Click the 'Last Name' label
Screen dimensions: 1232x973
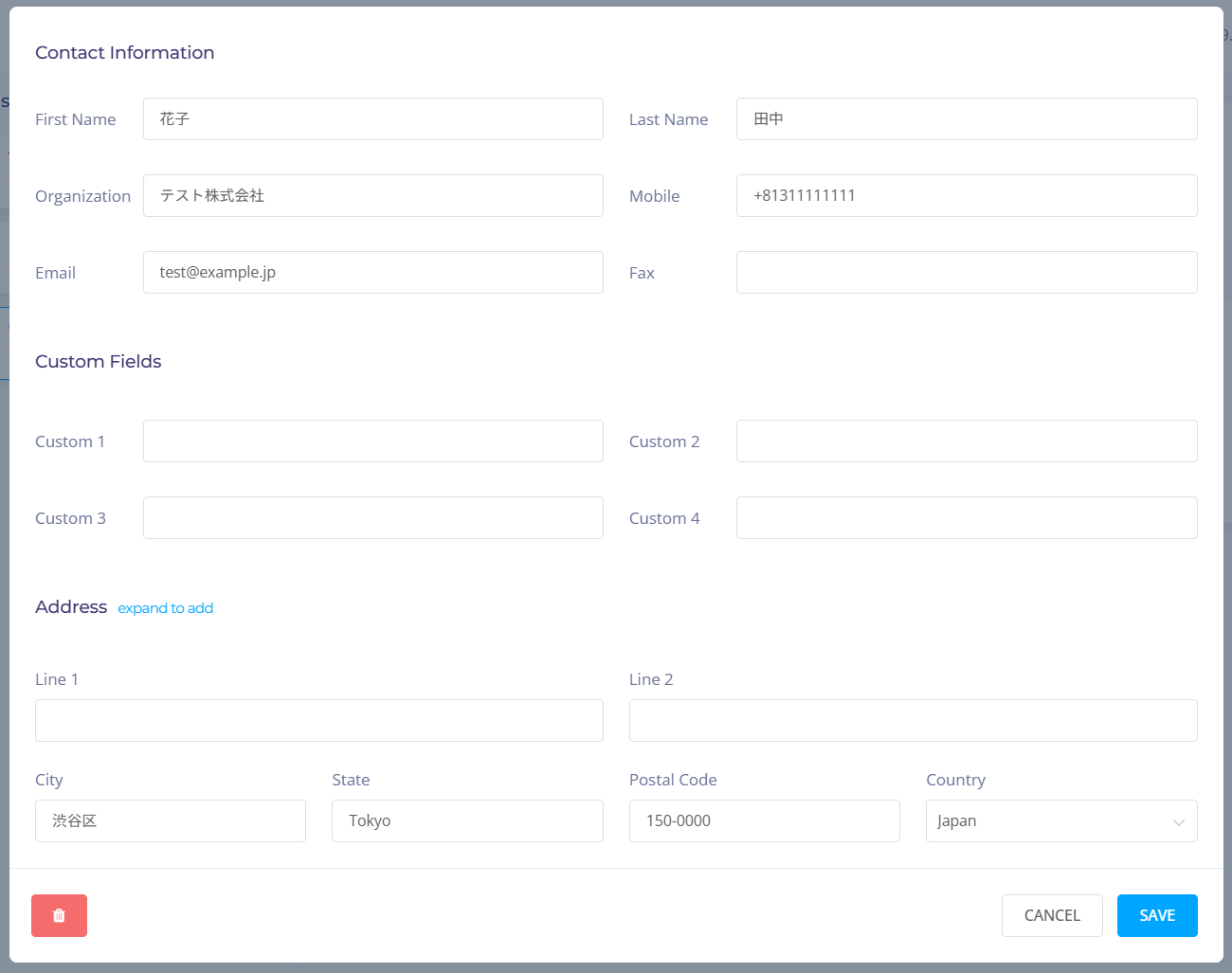[x=669, y=119]
